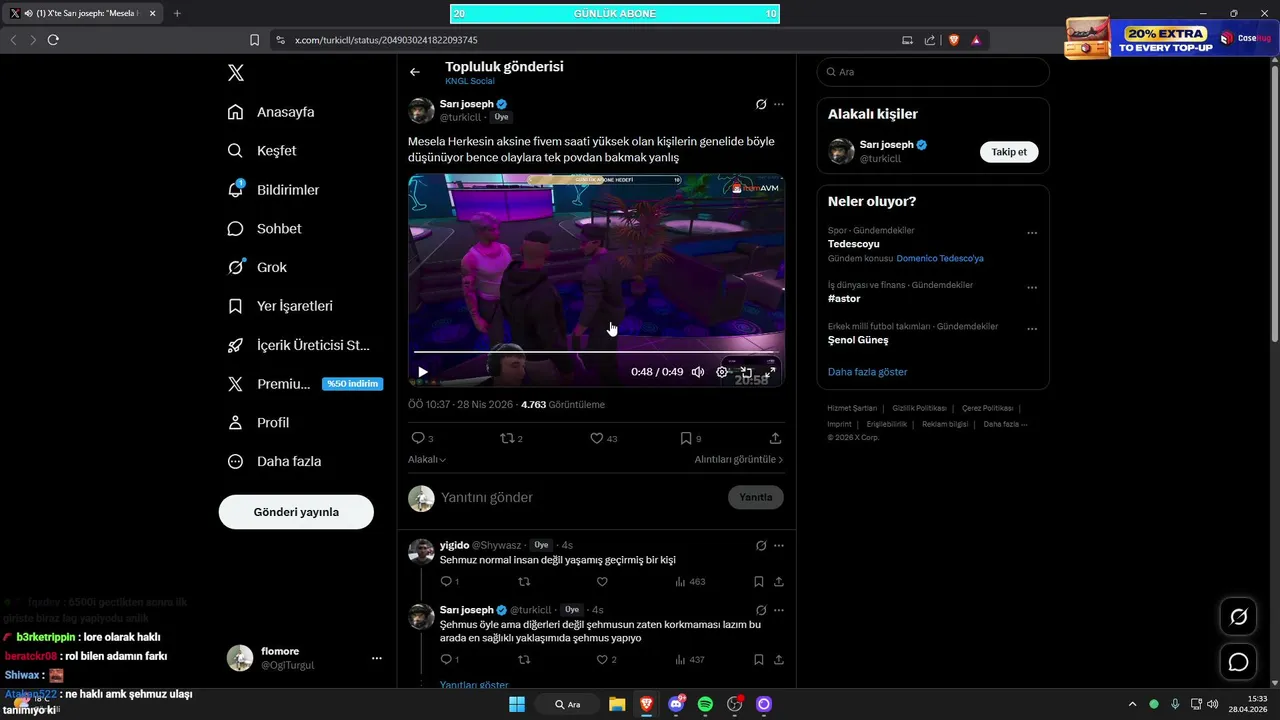
Task: Like Sarı joseph's reply with 2 likes
Action: click(x=606, y=659)
